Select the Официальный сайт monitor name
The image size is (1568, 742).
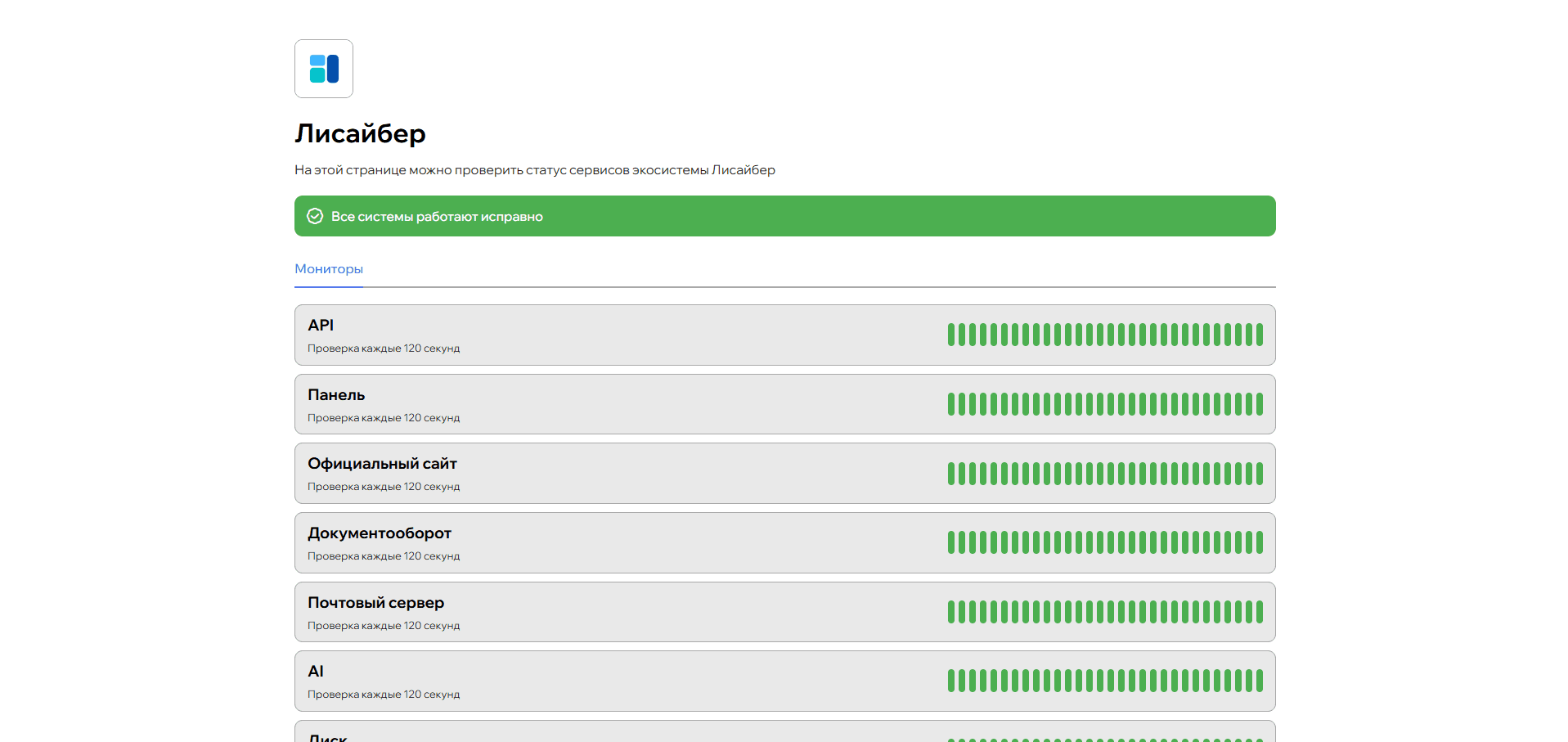click(382, 464)
